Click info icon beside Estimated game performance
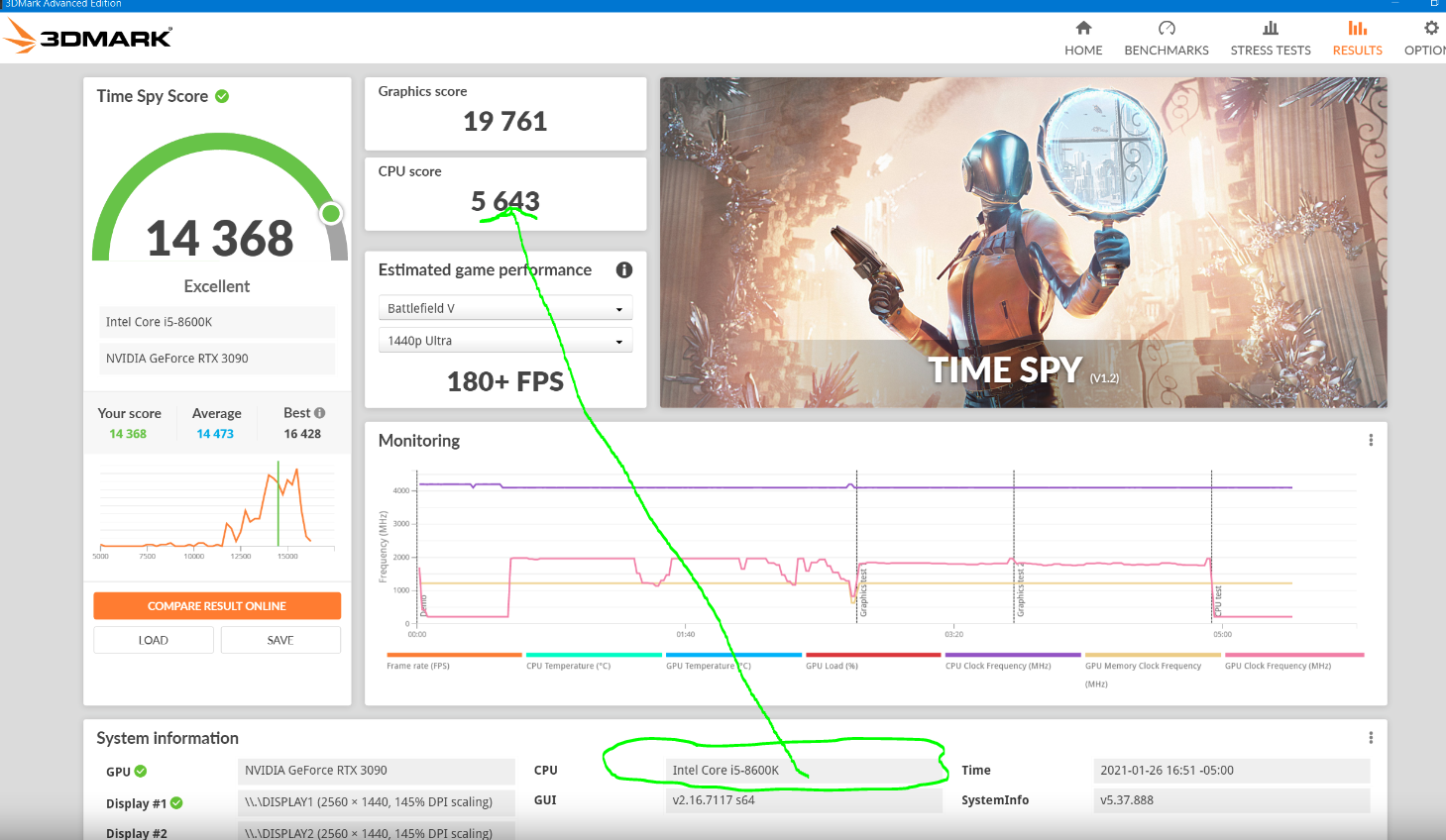The width and height of the screenshot is (1446, 840). pos(624,269)
